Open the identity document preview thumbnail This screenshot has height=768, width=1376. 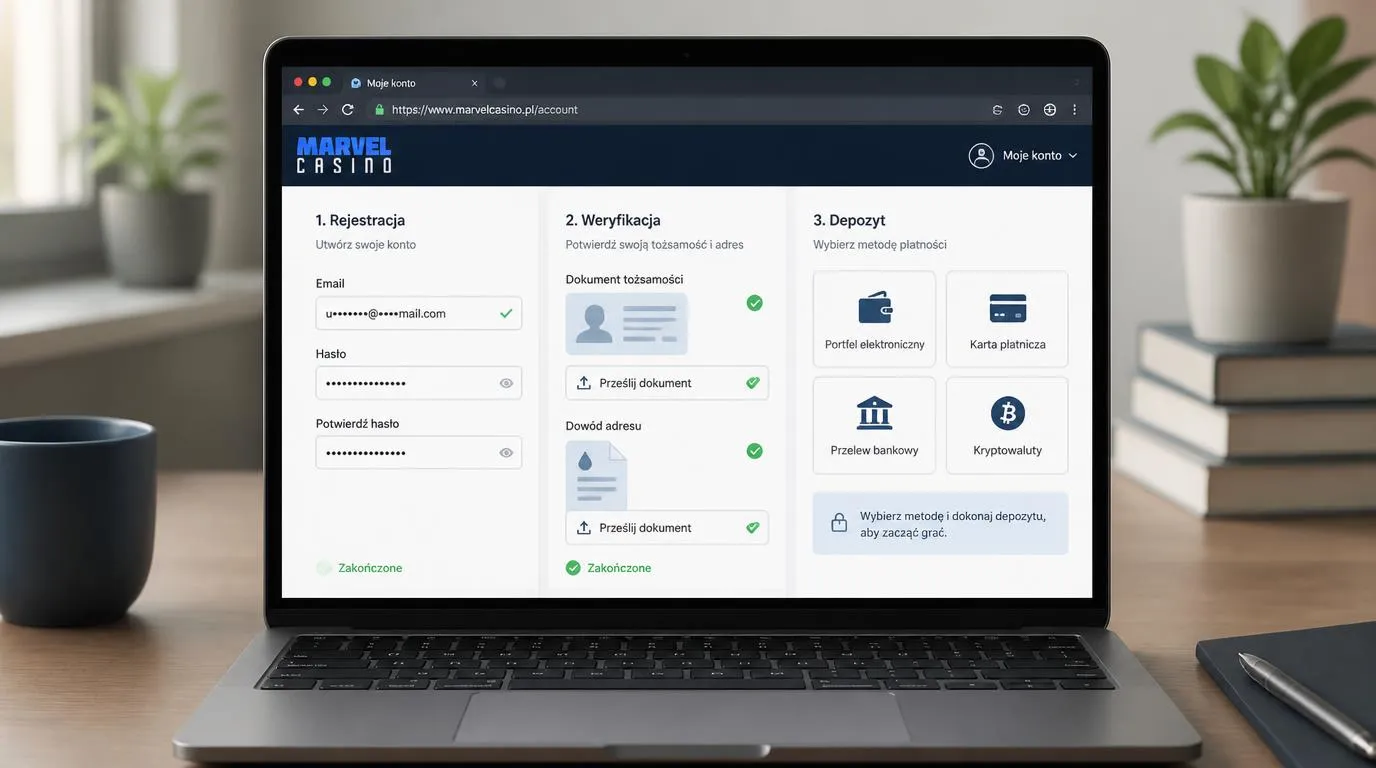[627, 324]
